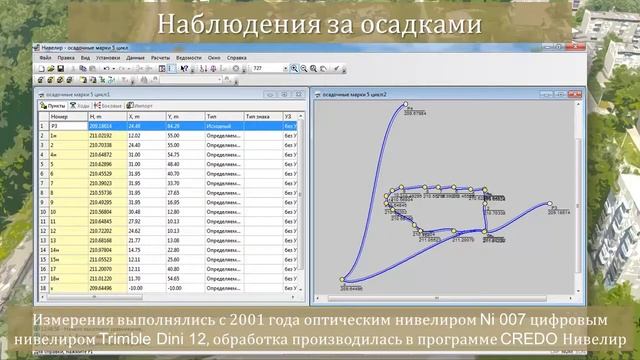
Task: Click height cell 210.56804
Action: pos(108,212)
